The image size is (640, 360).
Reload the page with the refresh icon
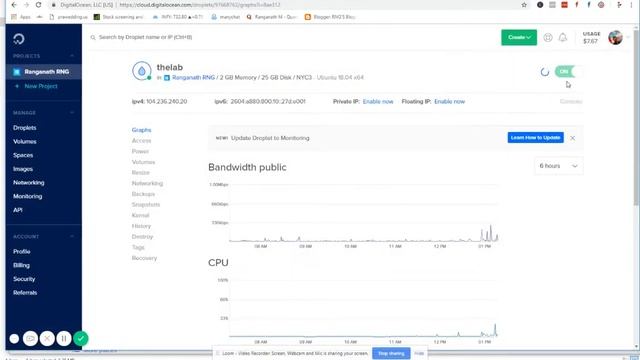click(38, 5)
